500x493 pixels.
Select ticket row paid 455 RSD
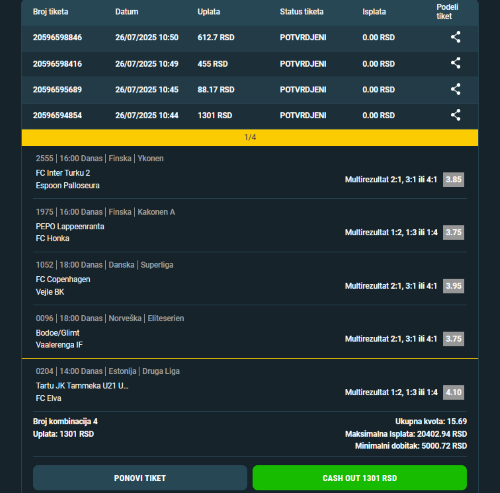250,64
